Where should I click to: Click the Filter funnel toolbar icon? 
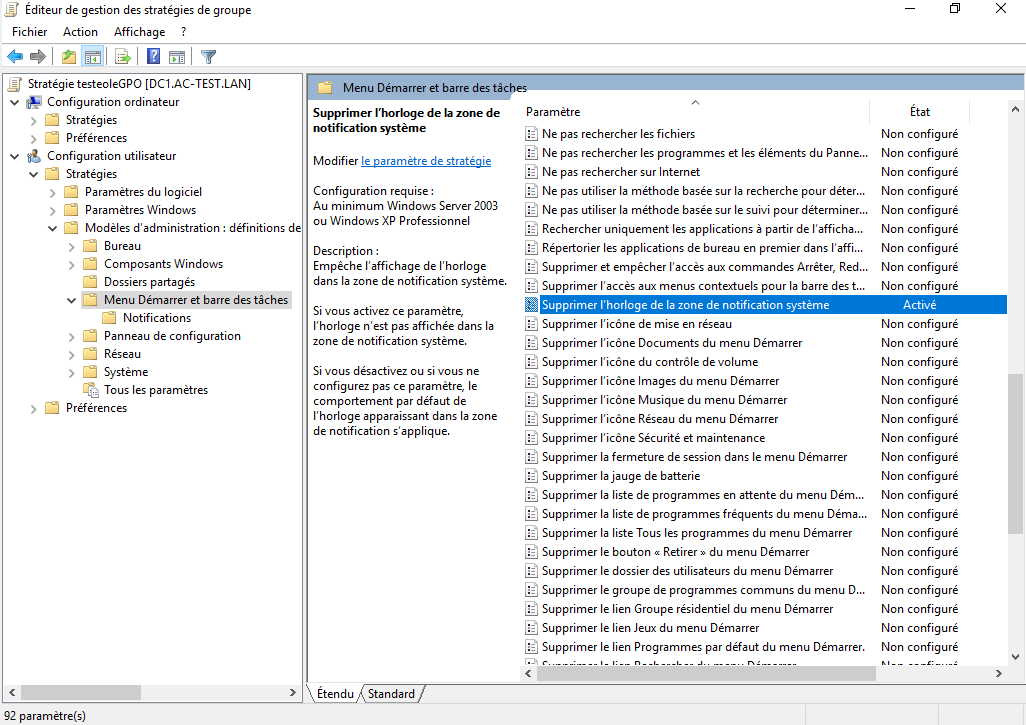(x=208, y=57)
